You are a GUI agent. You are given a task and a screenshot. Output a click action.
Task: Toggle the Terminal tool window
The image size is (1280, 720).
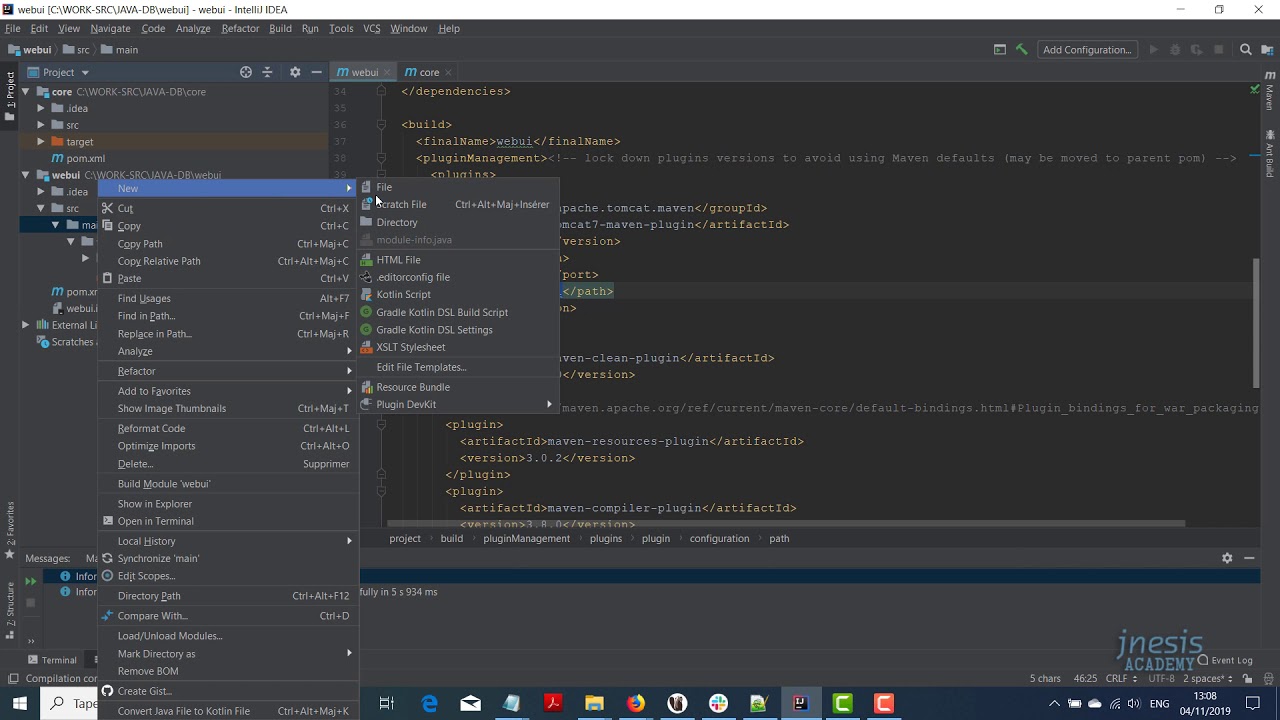52,660
